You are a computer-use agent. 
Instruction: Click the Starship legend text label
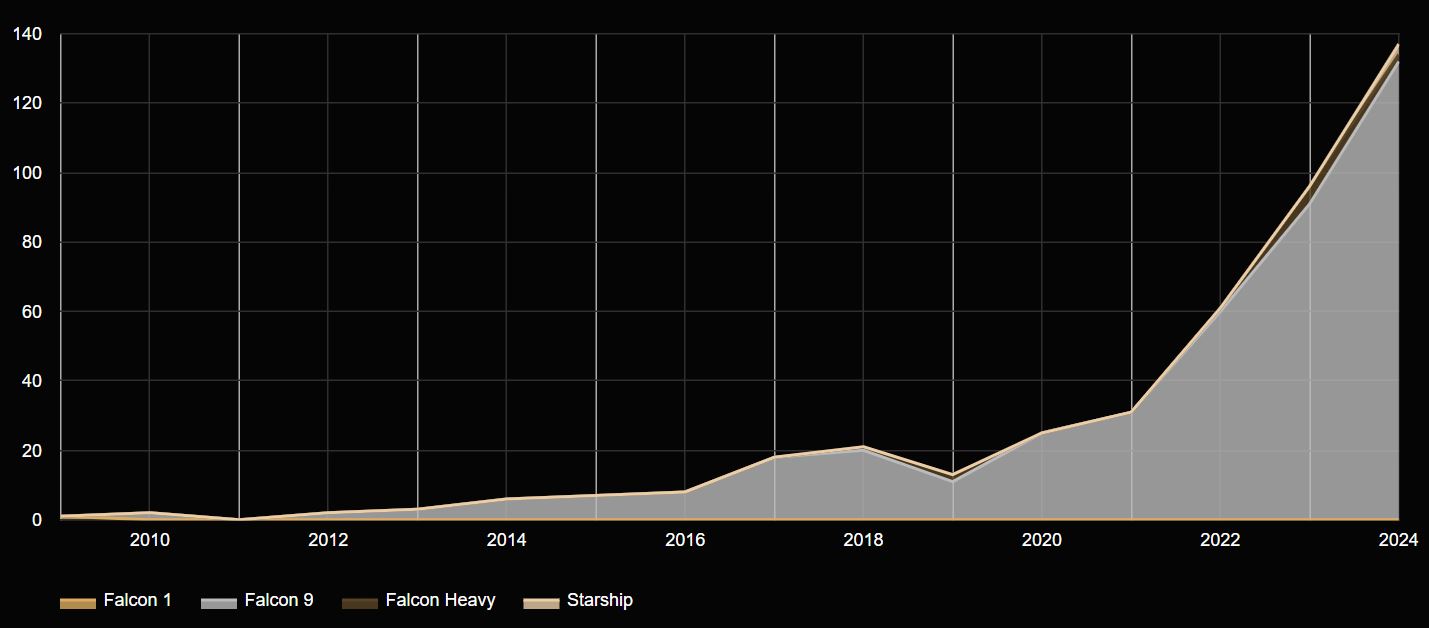pos(600,600)
